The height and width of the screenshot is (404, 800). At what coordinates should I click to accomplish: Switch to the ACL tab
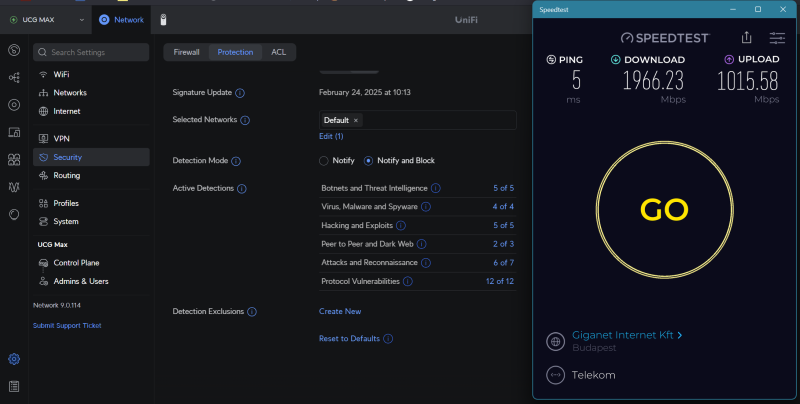pyautogui.click(x=279, y=52)
